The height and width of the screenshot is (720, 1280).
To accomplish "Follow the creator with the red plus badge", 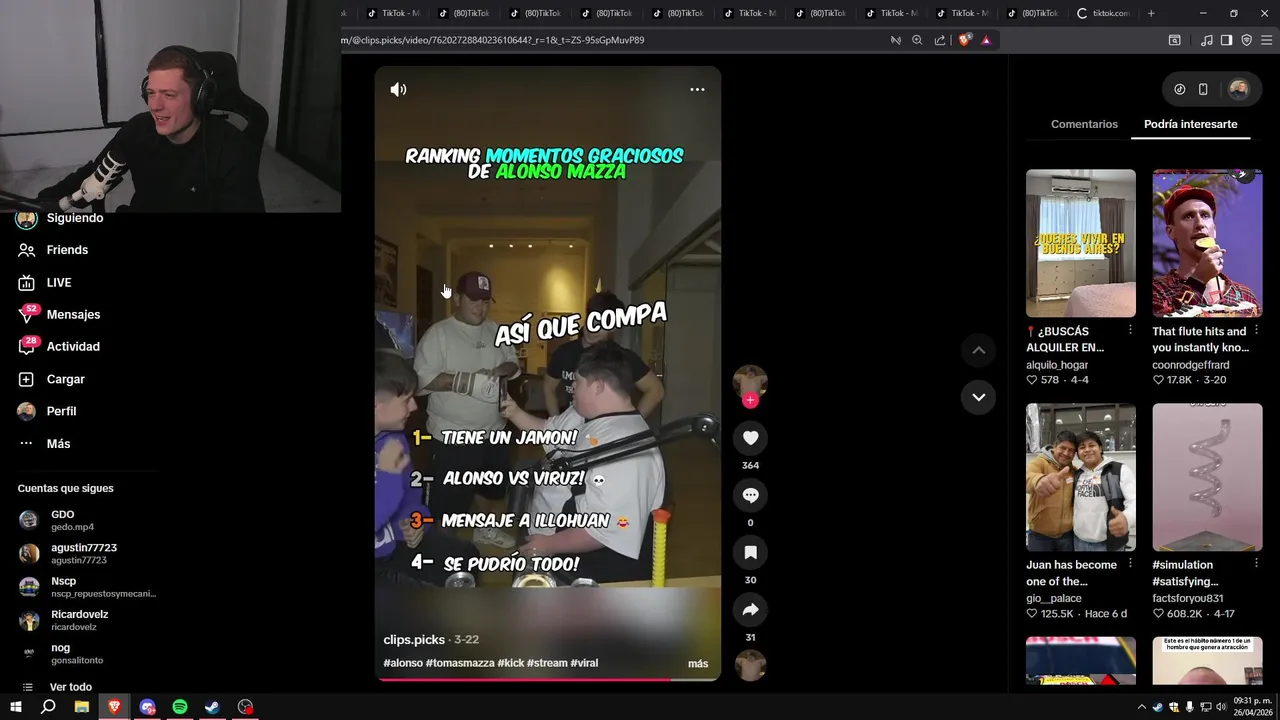I will coord(750,400).
